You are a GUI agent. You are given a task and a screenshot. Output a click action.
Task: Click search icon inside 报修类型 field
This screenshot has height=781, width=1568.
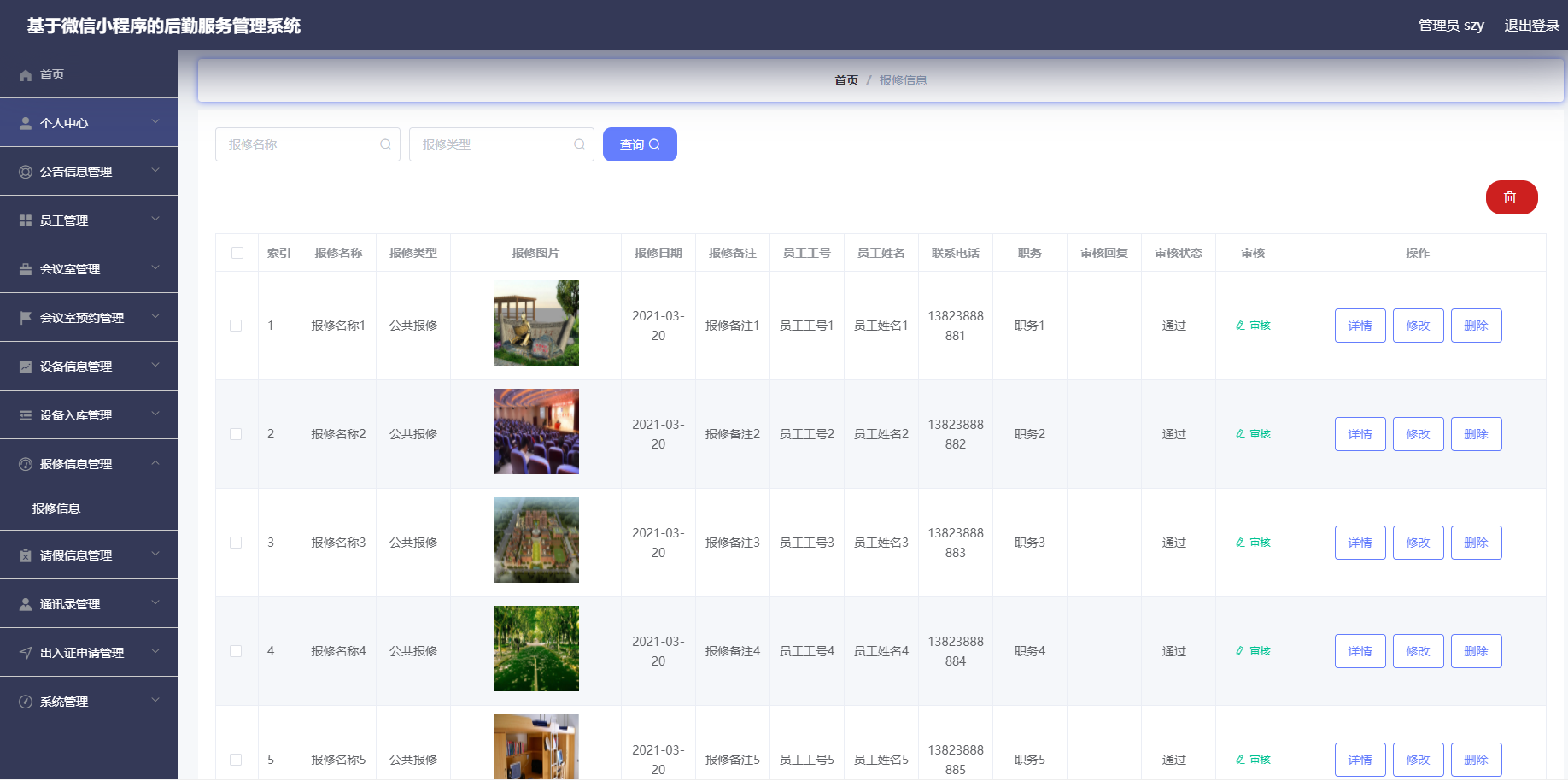[x=579, y=144]
